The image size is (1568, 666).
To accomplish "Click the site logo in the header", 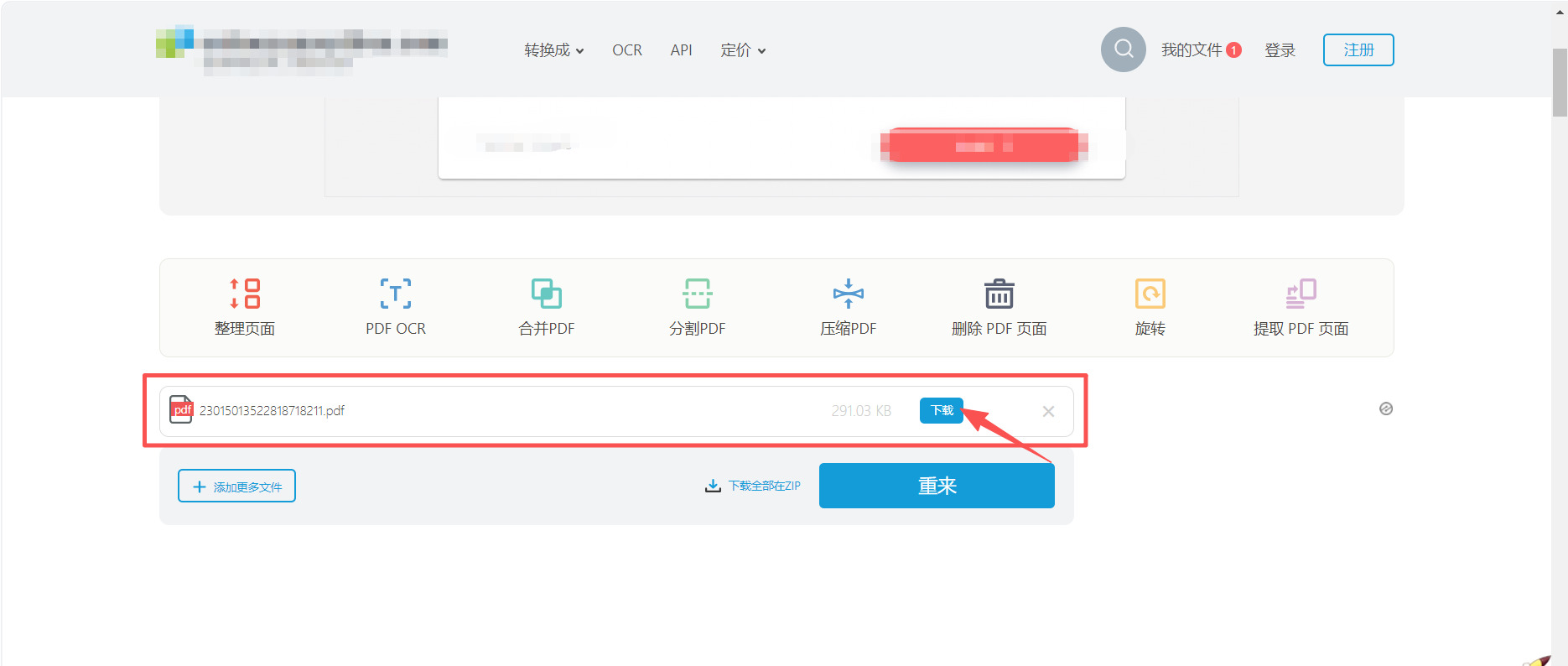I will pos(302,50).
